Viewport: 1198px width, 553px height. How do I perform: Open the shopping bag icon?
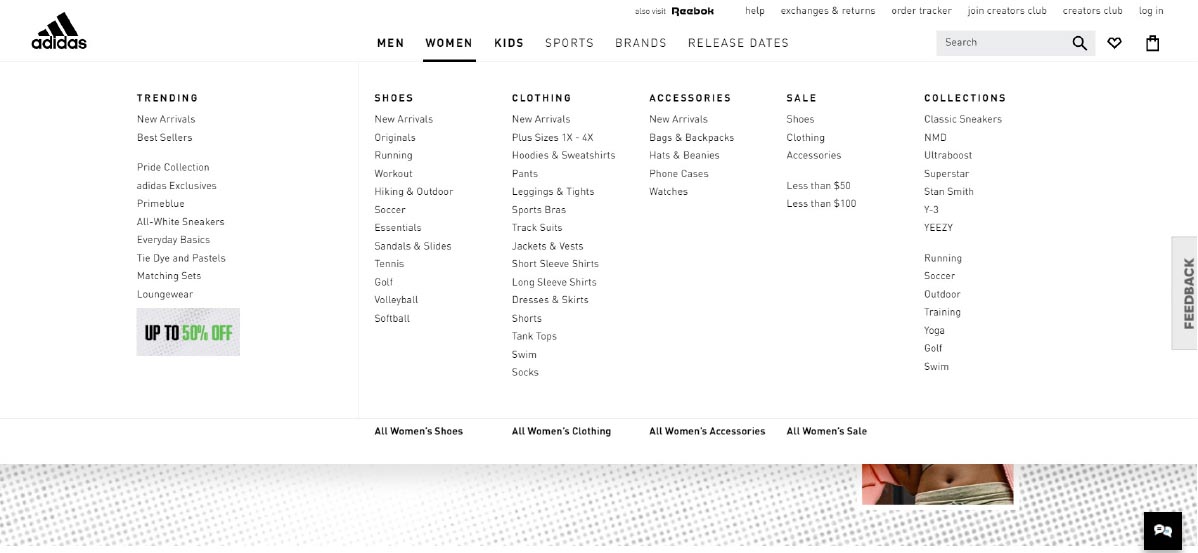1152,43
